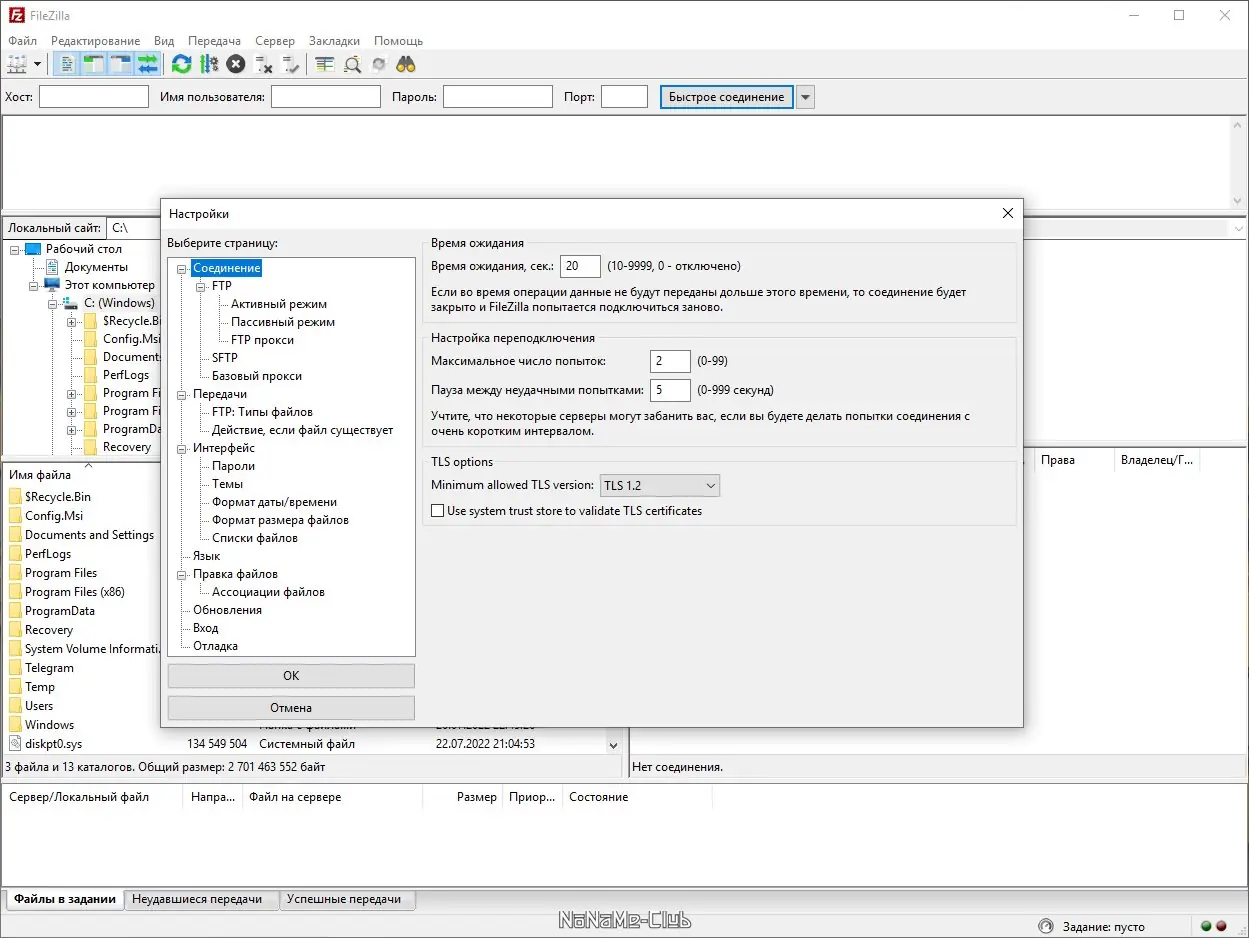The width and height of the screenshot is (1249, 938).
Task: Click the Хост input field
Action: point(94,97)
